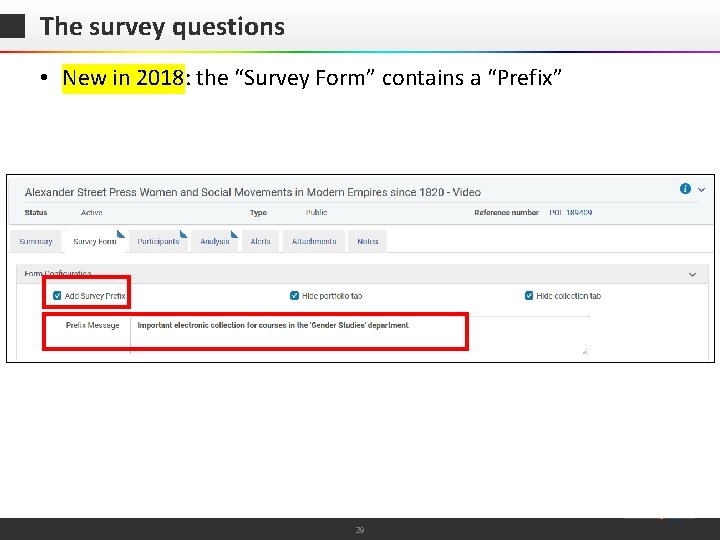Click the Form Configuration header text
720x540 pixels.
click(x=58, y=274)
